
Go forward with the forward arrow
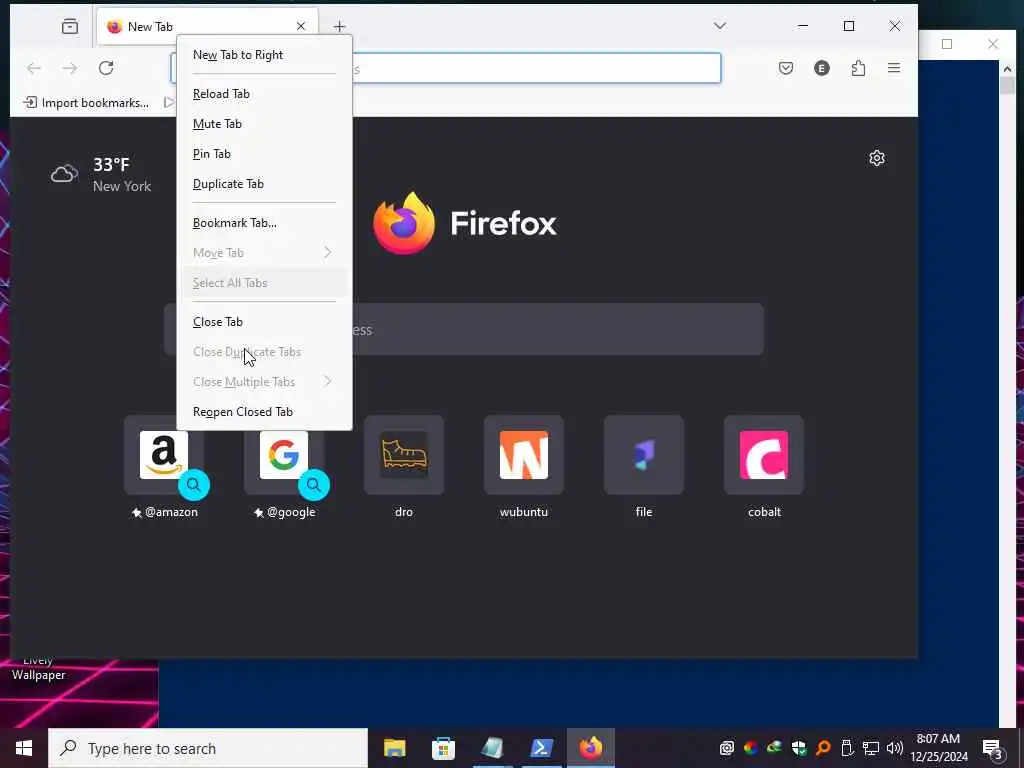click(70, 68)
